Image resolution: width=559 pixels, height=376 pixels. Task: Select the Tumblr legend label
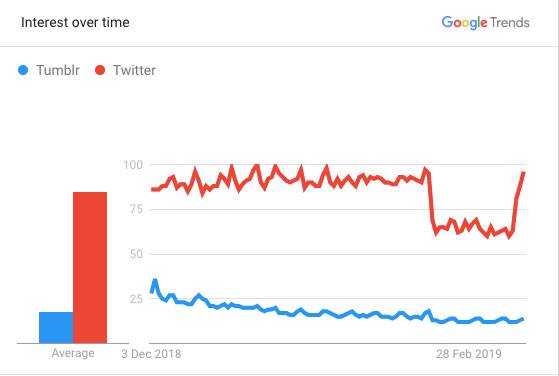coord(58,70)
